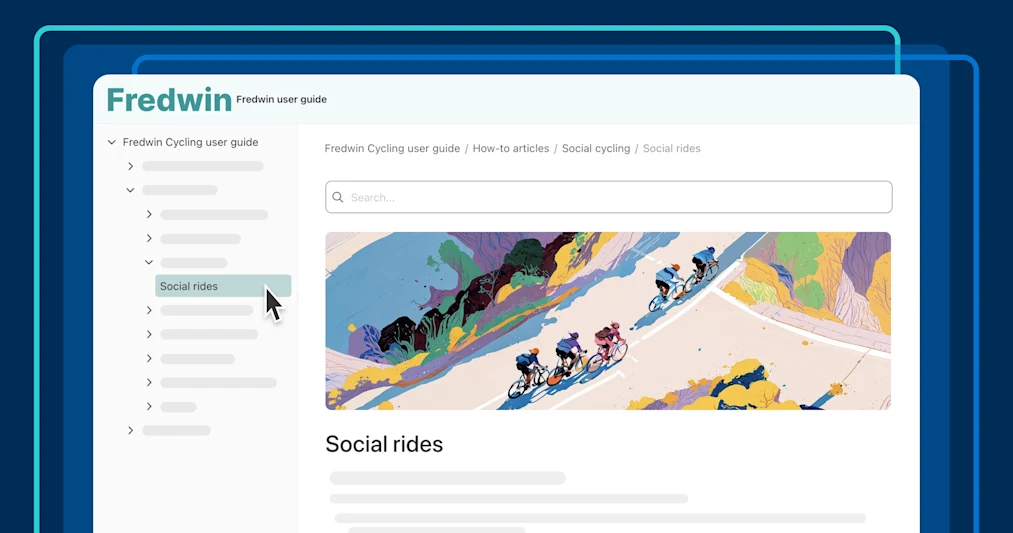Viewport: 1013px width, 533px height.
Task: Collapse the second expanded top-level tree section
Action: 131,191
